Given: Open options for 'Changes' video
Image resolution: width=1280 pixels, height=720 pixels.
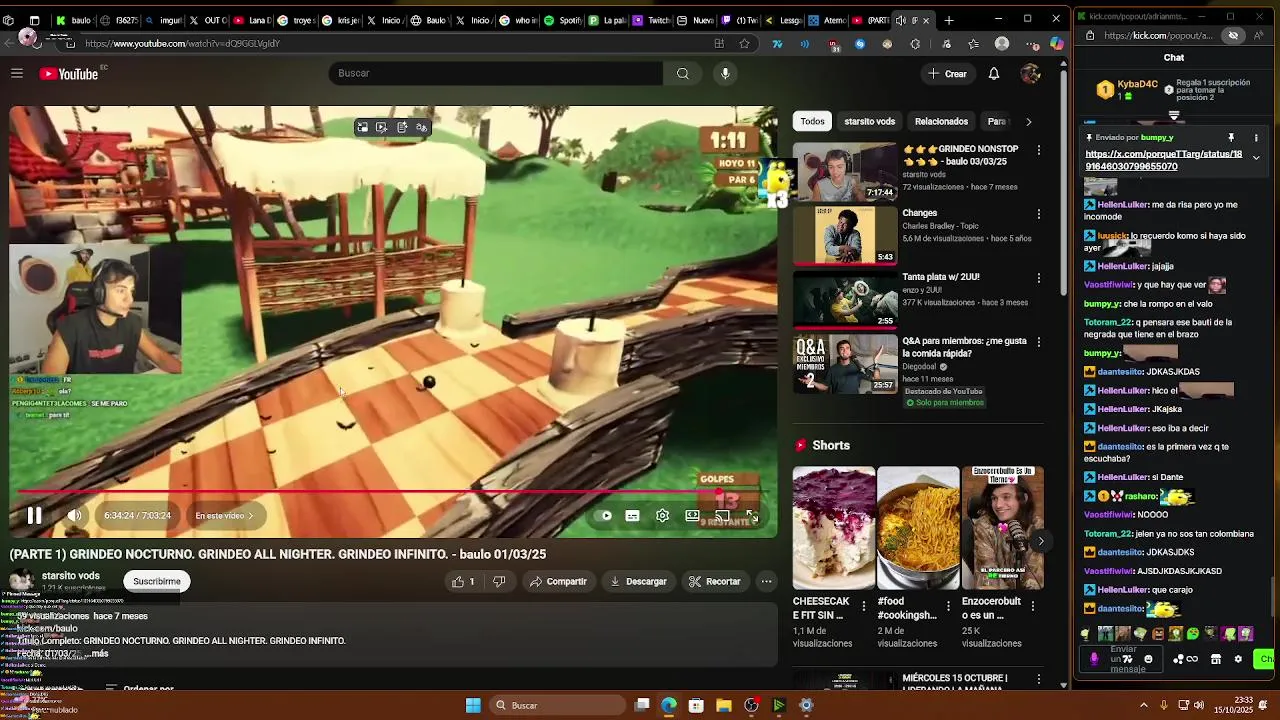Looking at the screenshot, I should click(1038, 214).
